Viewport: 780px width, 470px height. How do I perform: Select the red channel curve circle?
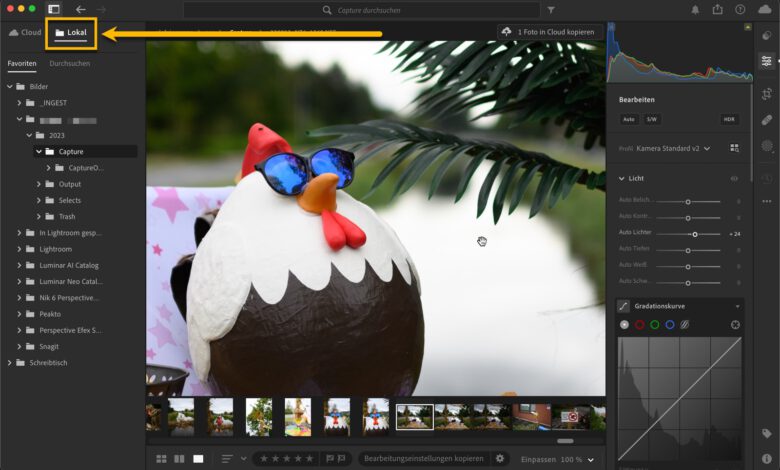tap(640, 325)
